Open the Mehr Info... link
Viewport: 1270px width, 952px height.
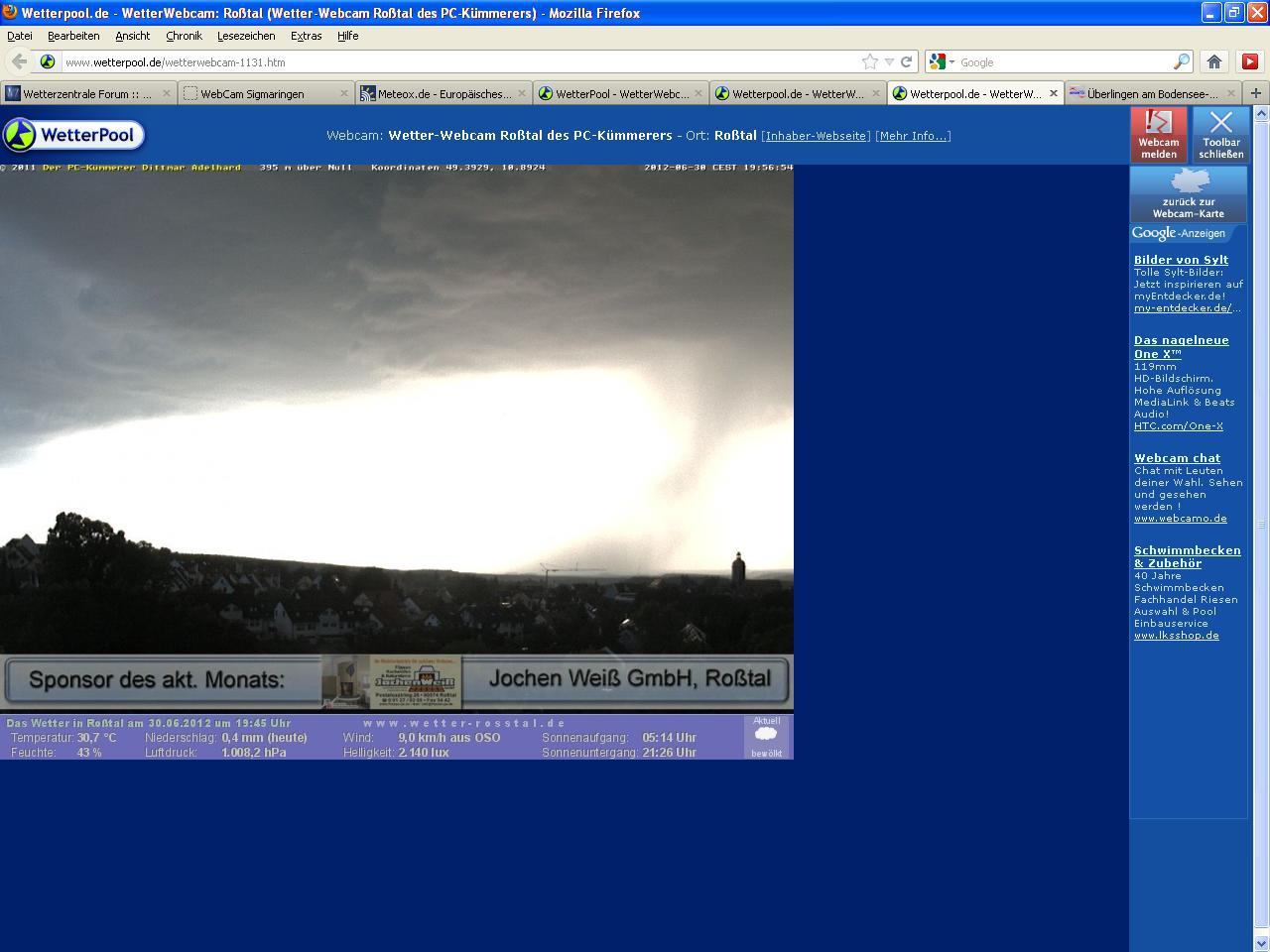point(913,136)
